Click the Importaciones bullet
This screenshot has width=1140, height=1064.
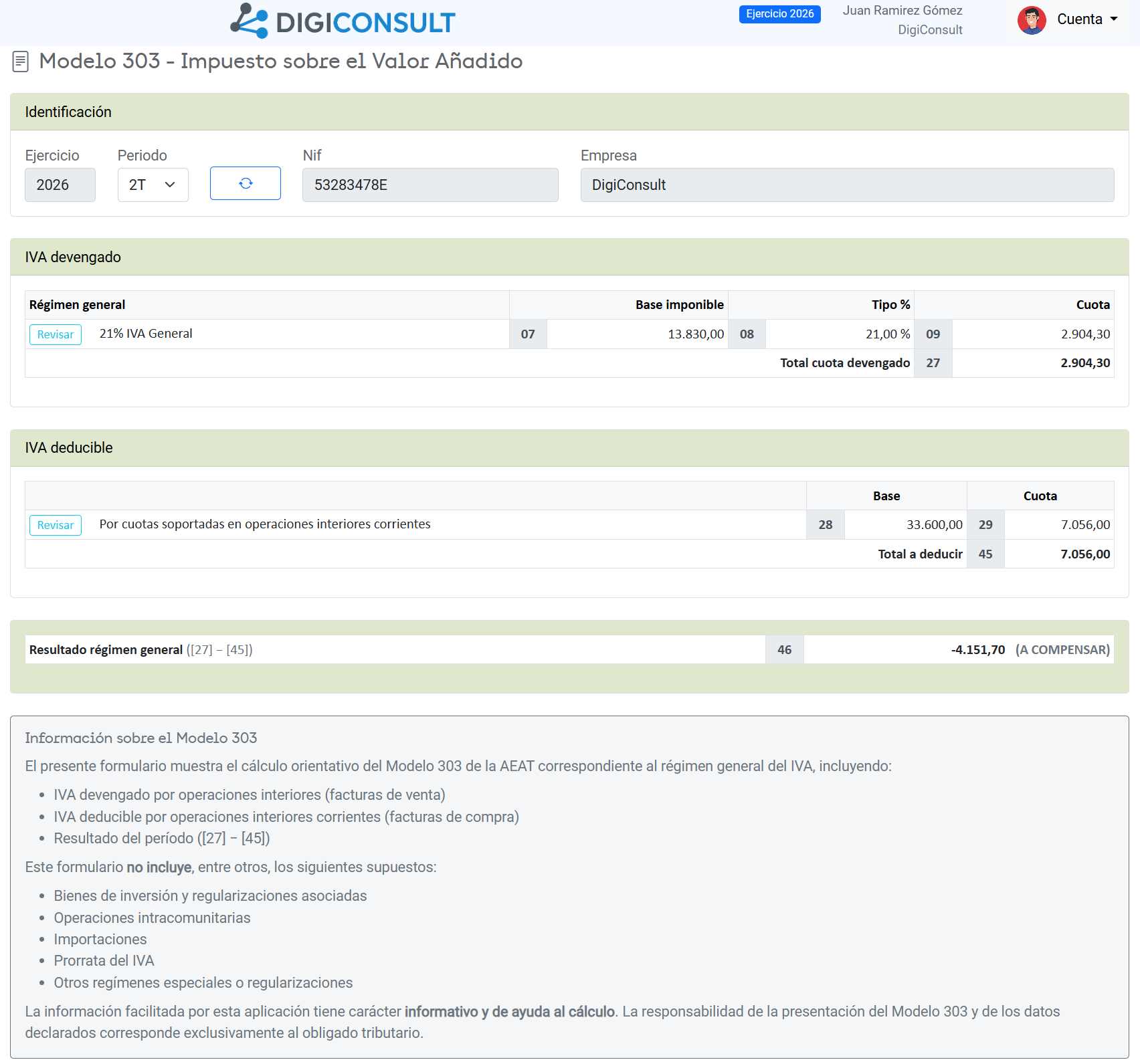click(100, 940)
